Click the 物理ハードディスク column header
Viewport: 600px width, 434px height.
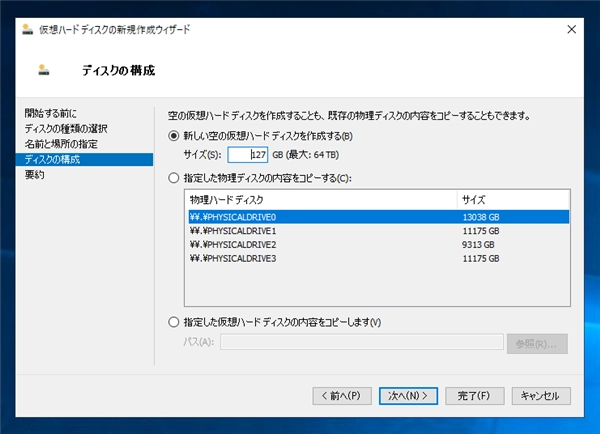click(321, 200)
